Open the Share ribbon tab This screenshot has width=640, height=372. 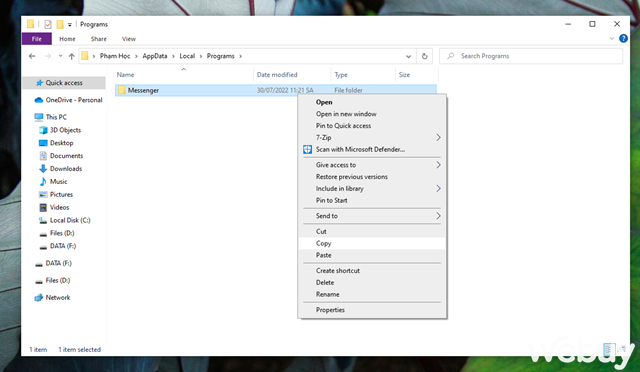coord(99,39)
